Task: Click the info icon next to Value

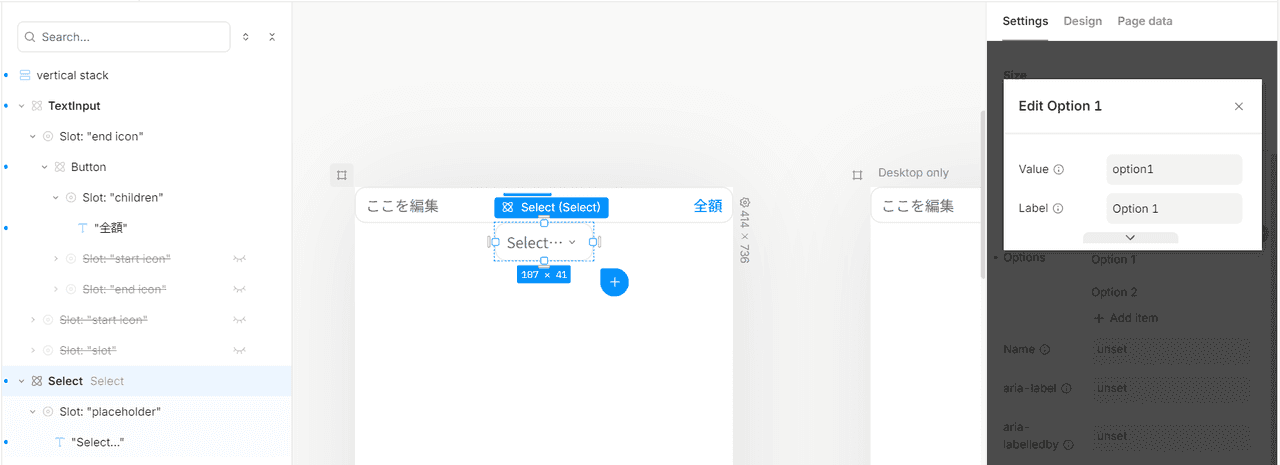Action: 1059,169
